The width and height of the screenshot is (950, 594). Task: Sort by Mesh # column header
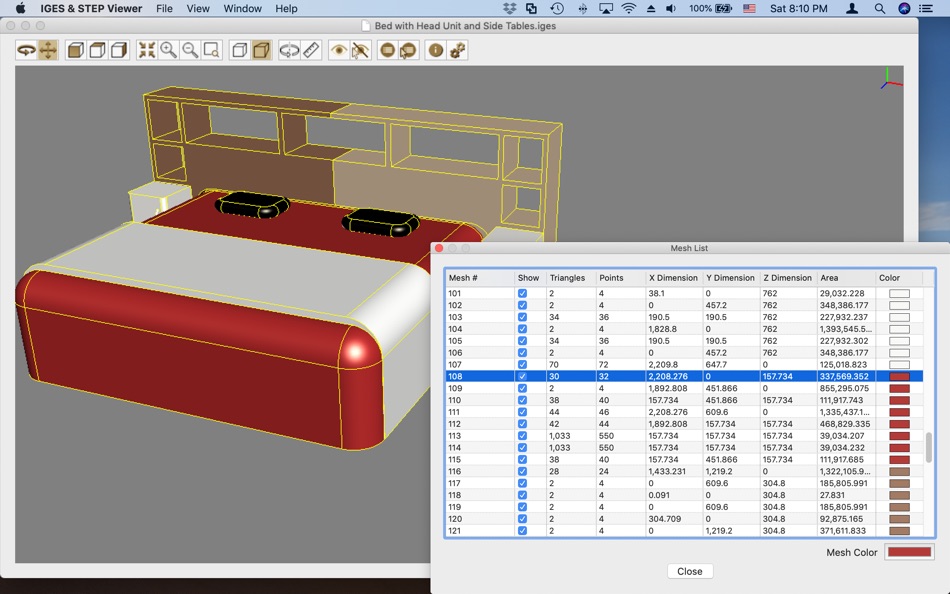(479, 278)
